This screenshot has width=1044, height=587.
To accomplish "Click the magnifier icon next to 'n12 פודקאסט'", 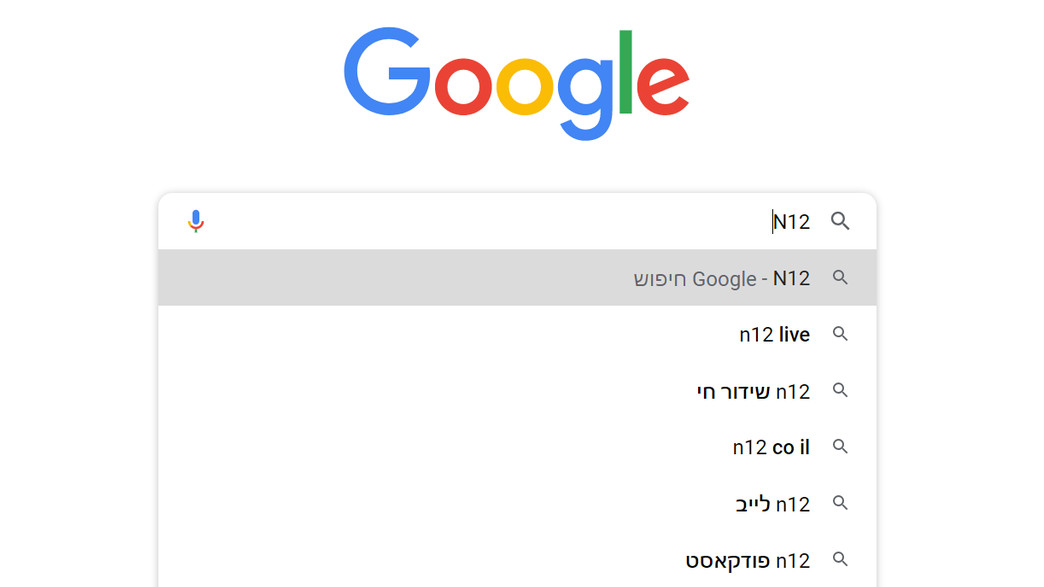I will pos(839,559).
